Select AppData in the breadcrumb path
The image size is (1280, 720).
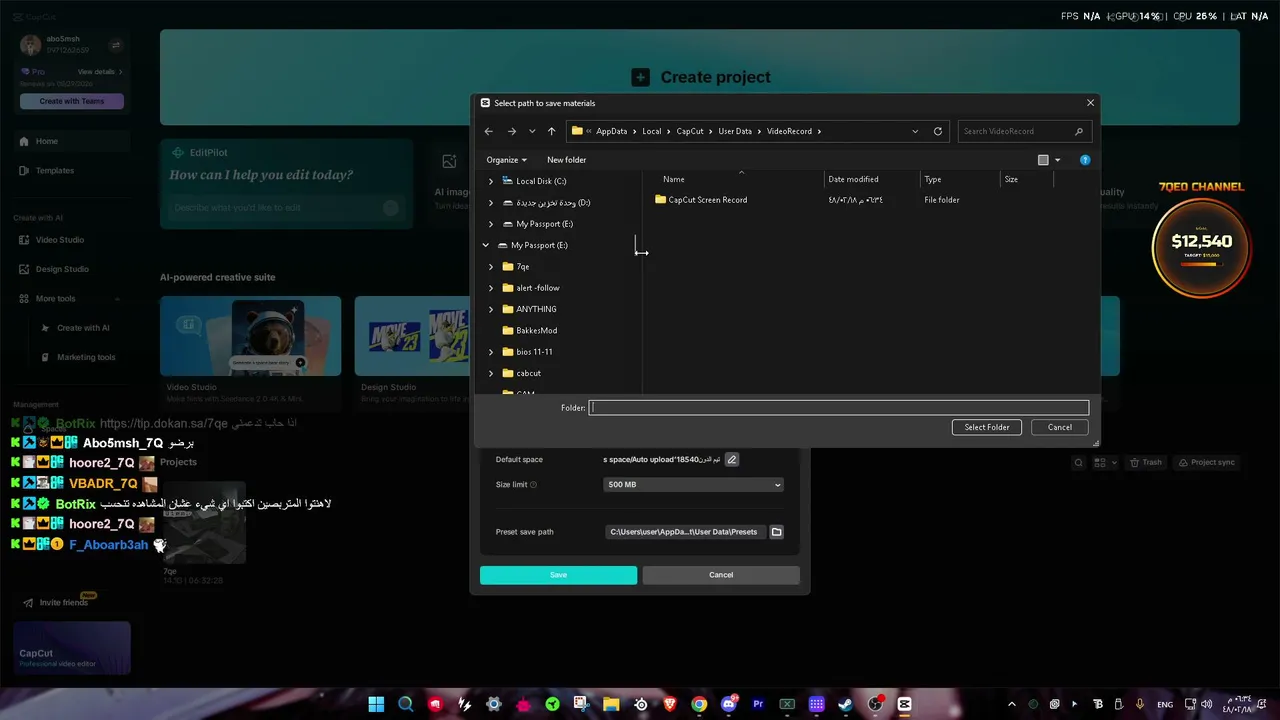pyautogui.click(x=611, y=131)
